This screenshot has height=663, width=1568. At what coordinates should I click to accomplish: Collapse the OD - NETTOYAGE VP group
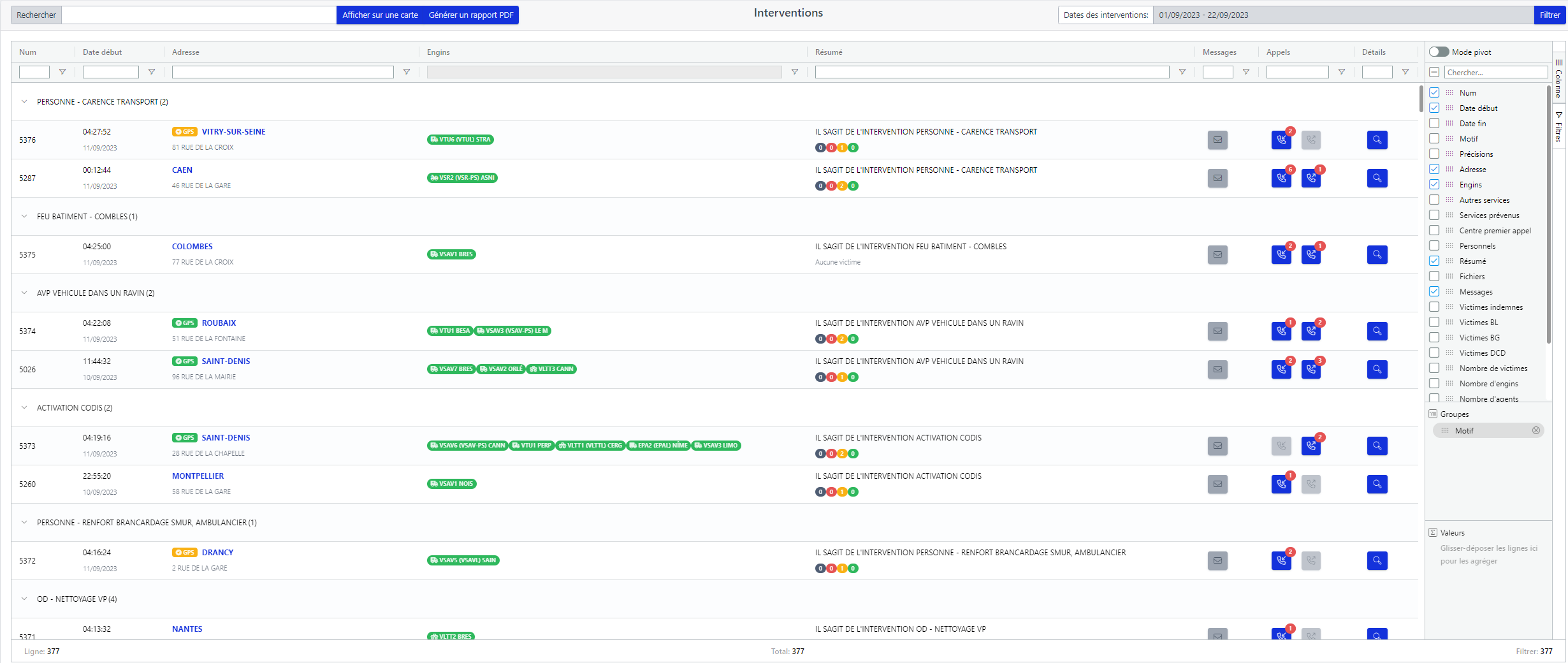pos(24,599)
